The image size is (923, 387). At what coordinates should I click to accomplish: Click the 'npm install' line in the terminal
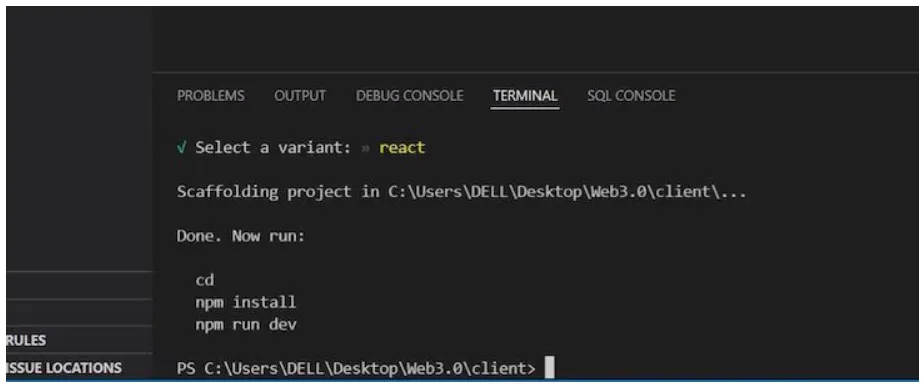coord(245,303)
